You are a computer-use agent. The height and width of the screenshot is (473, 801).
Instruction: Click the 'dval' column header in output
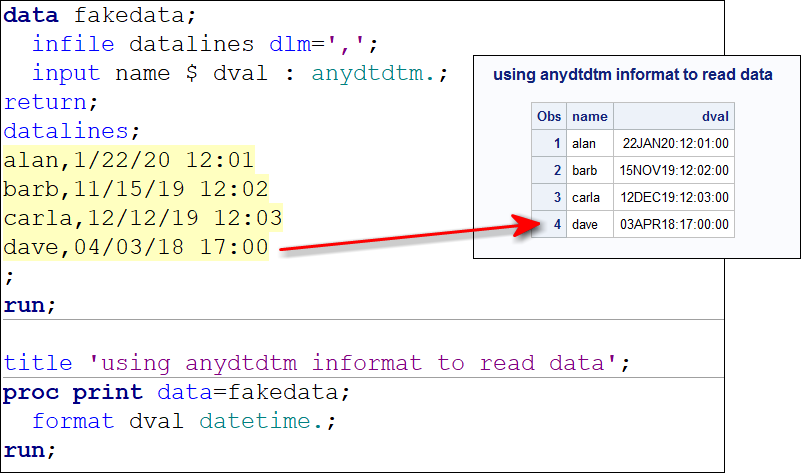674,116
